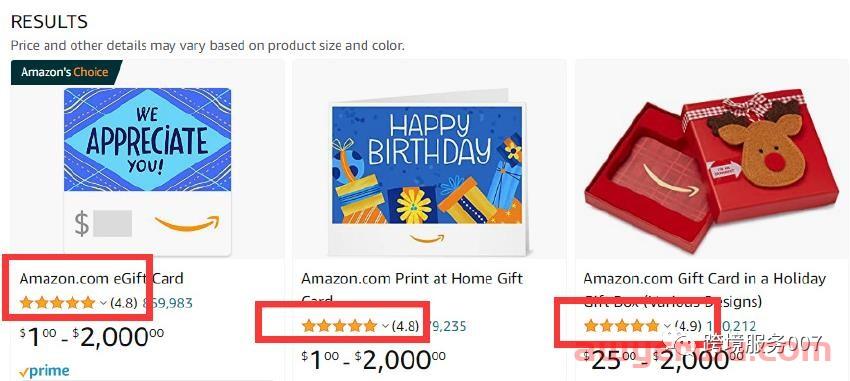Image resolution: width=850 pixels, height=381 pixels.
Task: View the 859,983 reviews for eGift Card
Action: pyautogui.click(x=168, y=303)
